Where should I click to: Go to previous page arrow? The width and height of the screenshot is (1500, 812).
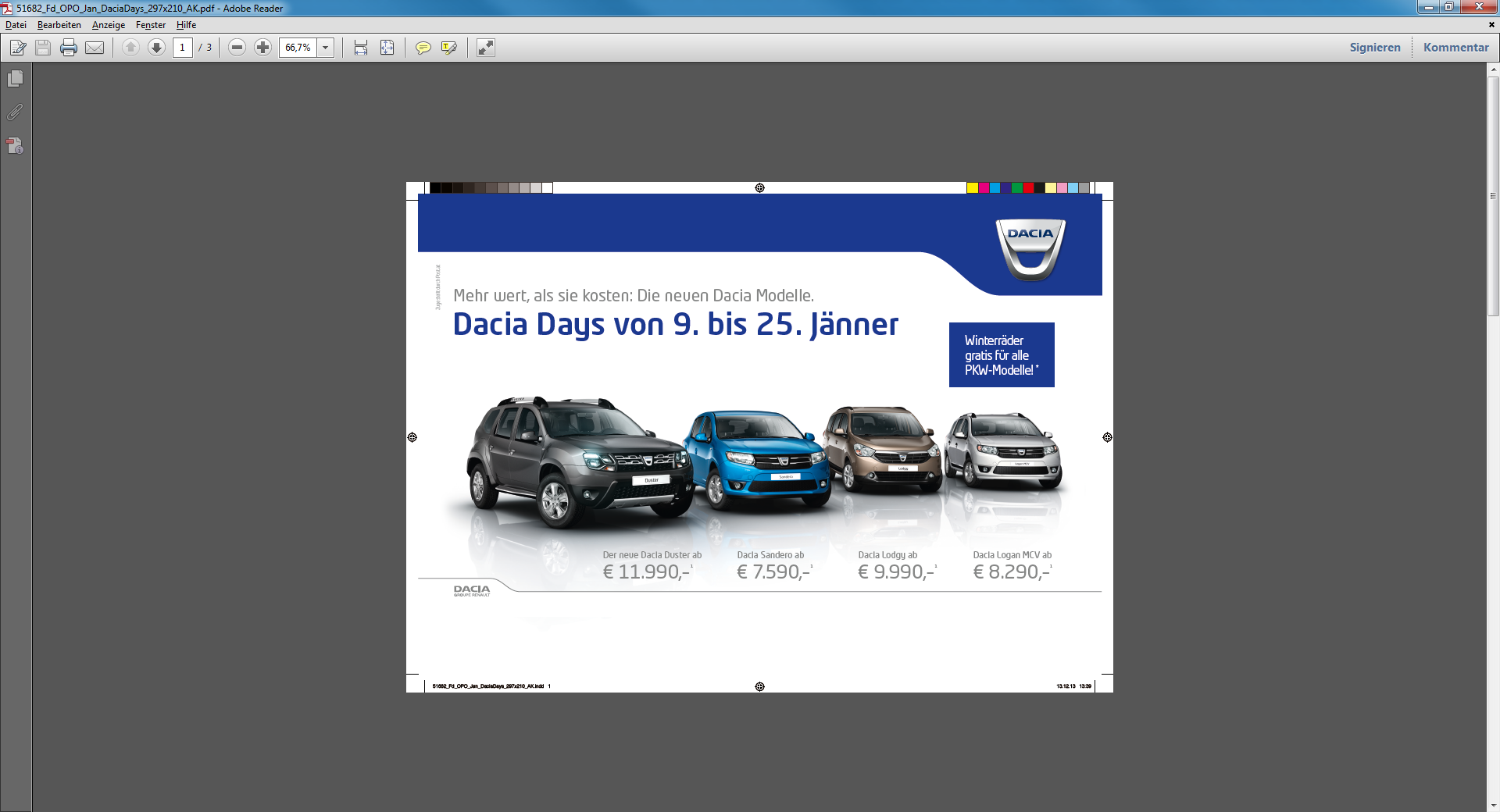click(131, 48)
